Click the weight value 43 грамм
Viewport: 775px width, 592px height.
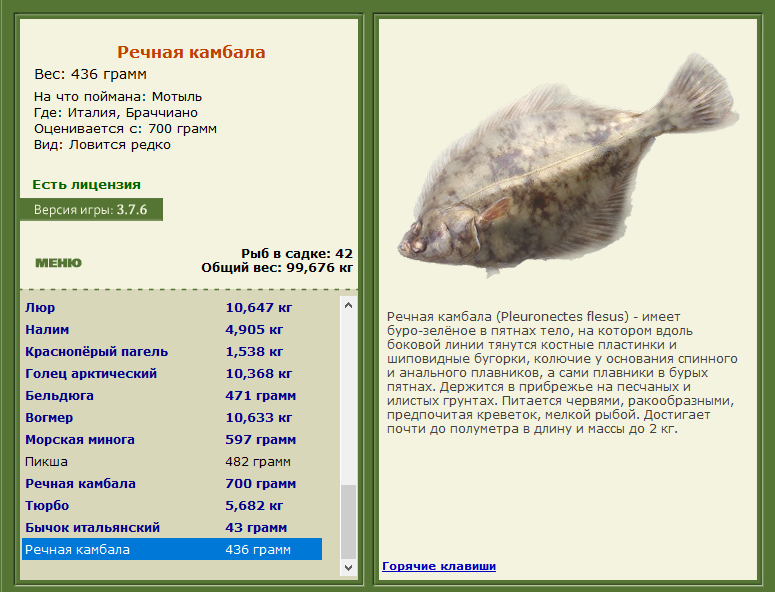click(x=256, y=527)
